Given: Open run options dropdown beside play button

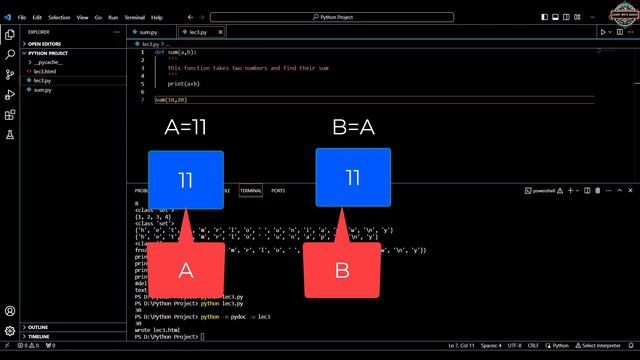Looking at the screenshot, I should (610, 32).
